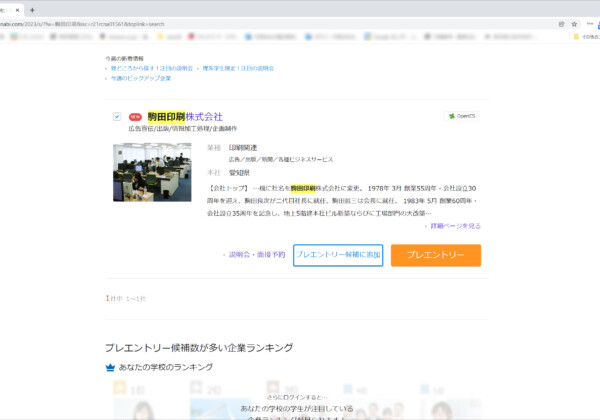Click the crown icon beside あなたの学校のランキング
Screen dimensions: 600x420
pos(110,367)
